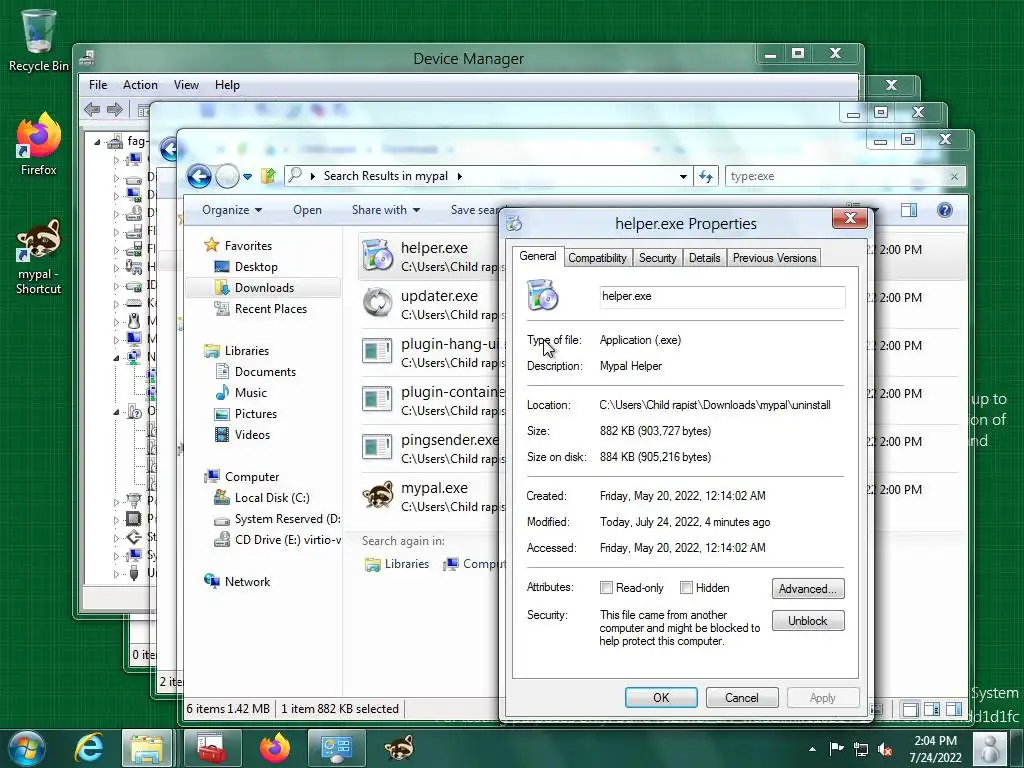
Task: Select the General tab in Properties
Action: (x=537, y=256)
